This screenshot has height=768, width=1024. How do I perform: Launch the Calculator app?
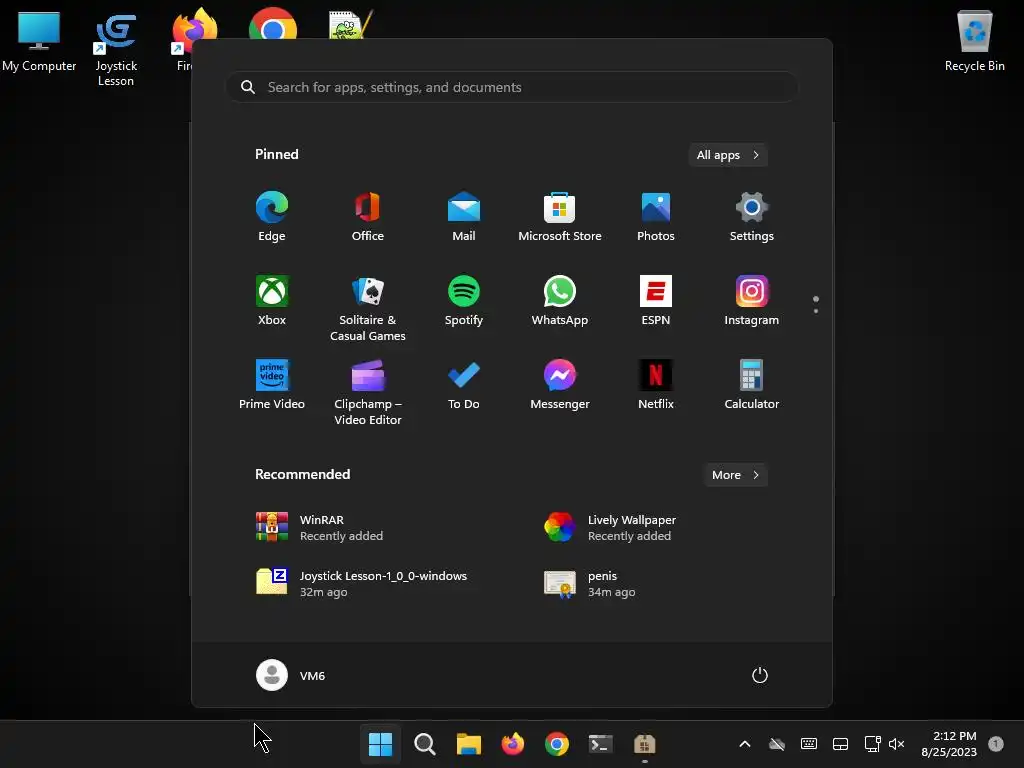coord(752,385)
